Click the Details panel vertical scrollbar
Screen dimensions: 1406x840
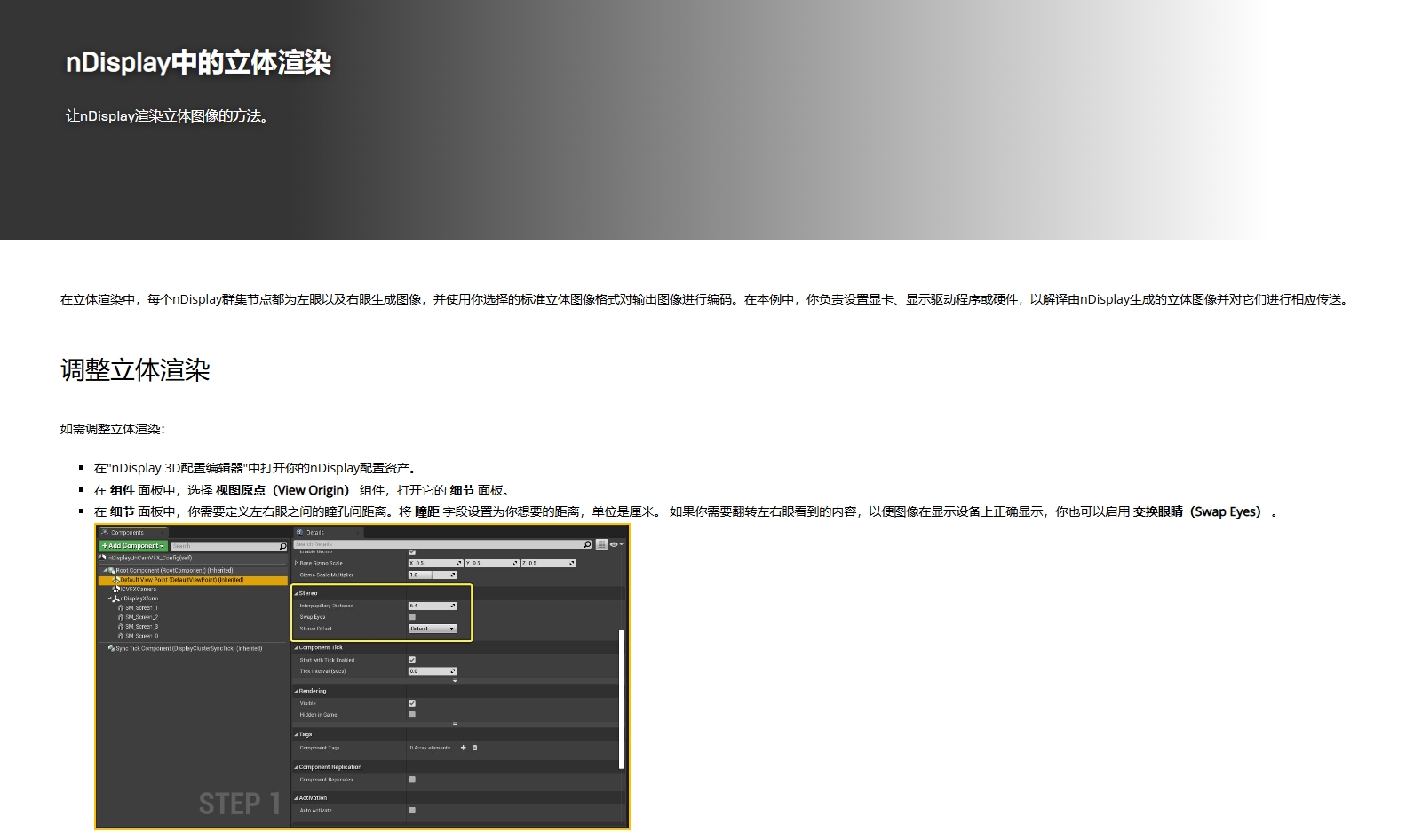[621, 699]
